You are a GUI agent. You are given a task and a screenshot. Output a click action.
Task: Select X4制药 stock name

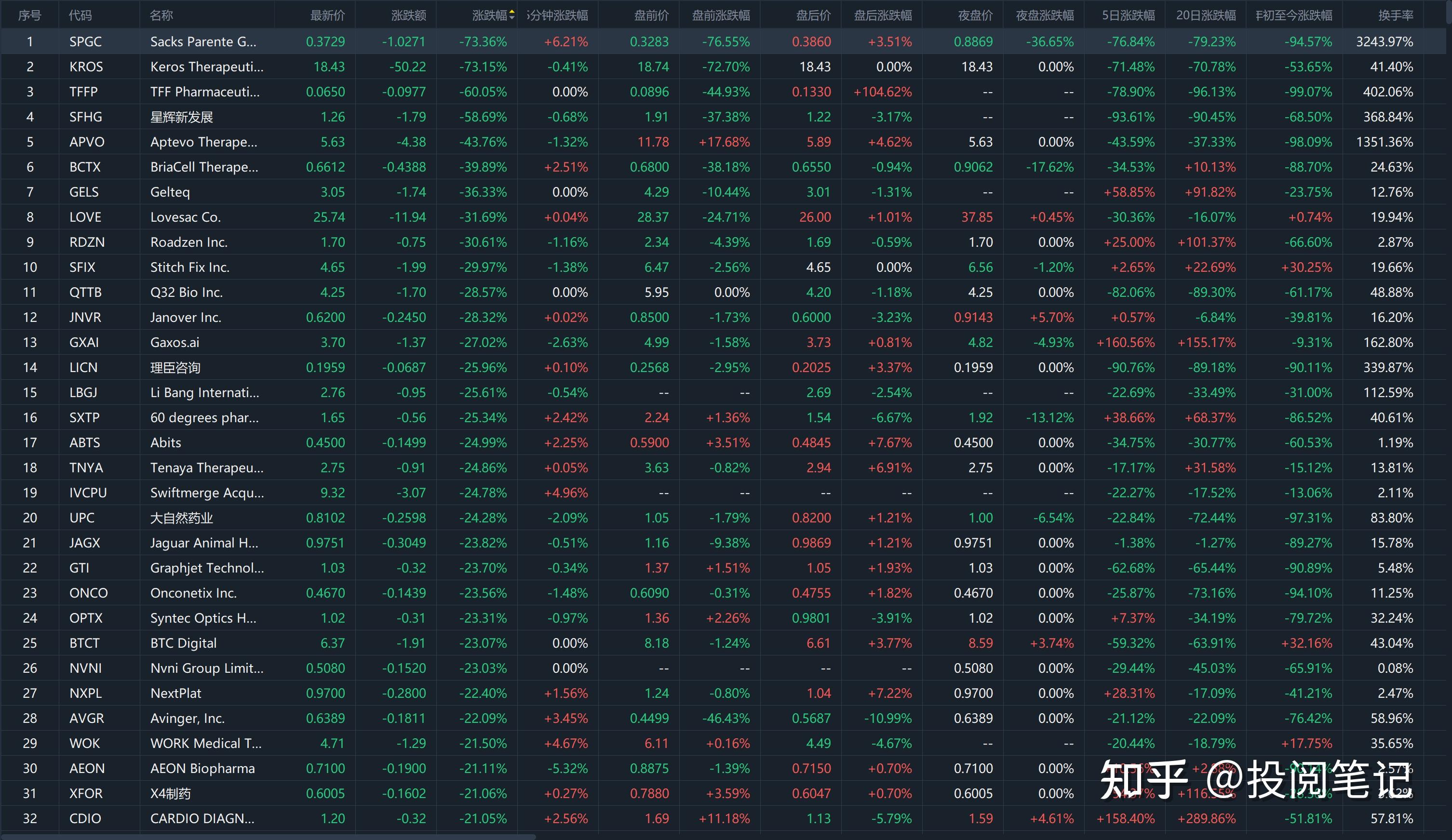coord(170,793)
